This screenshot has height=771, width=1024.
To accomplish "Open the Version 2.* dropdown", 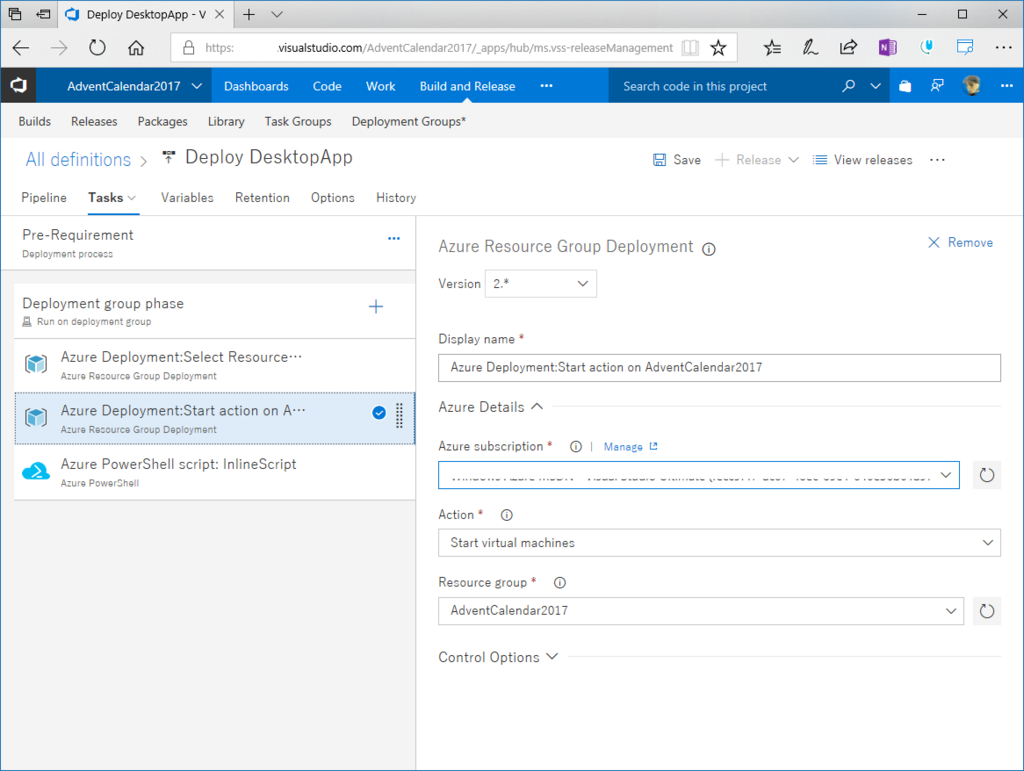I will (x=540, y=284).
